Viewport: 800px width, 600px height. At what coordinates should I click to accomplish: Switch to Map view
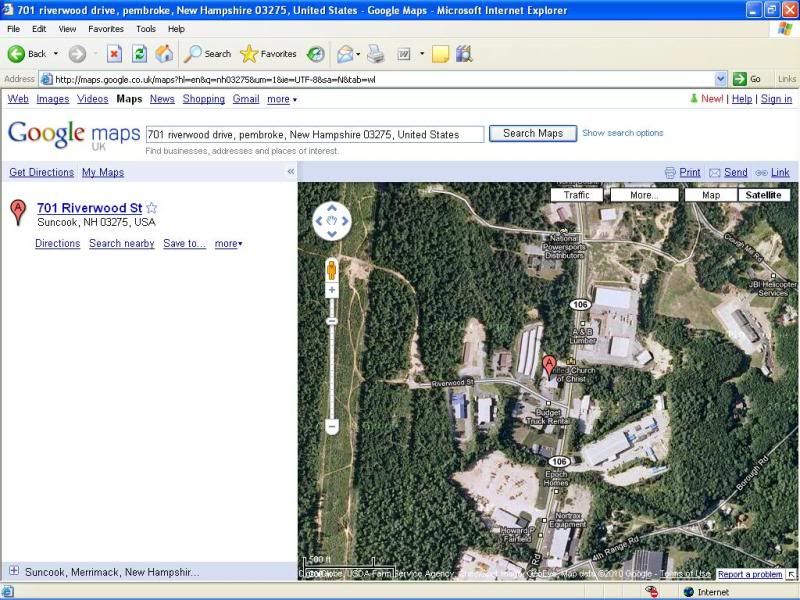click(x=711, y=195)
